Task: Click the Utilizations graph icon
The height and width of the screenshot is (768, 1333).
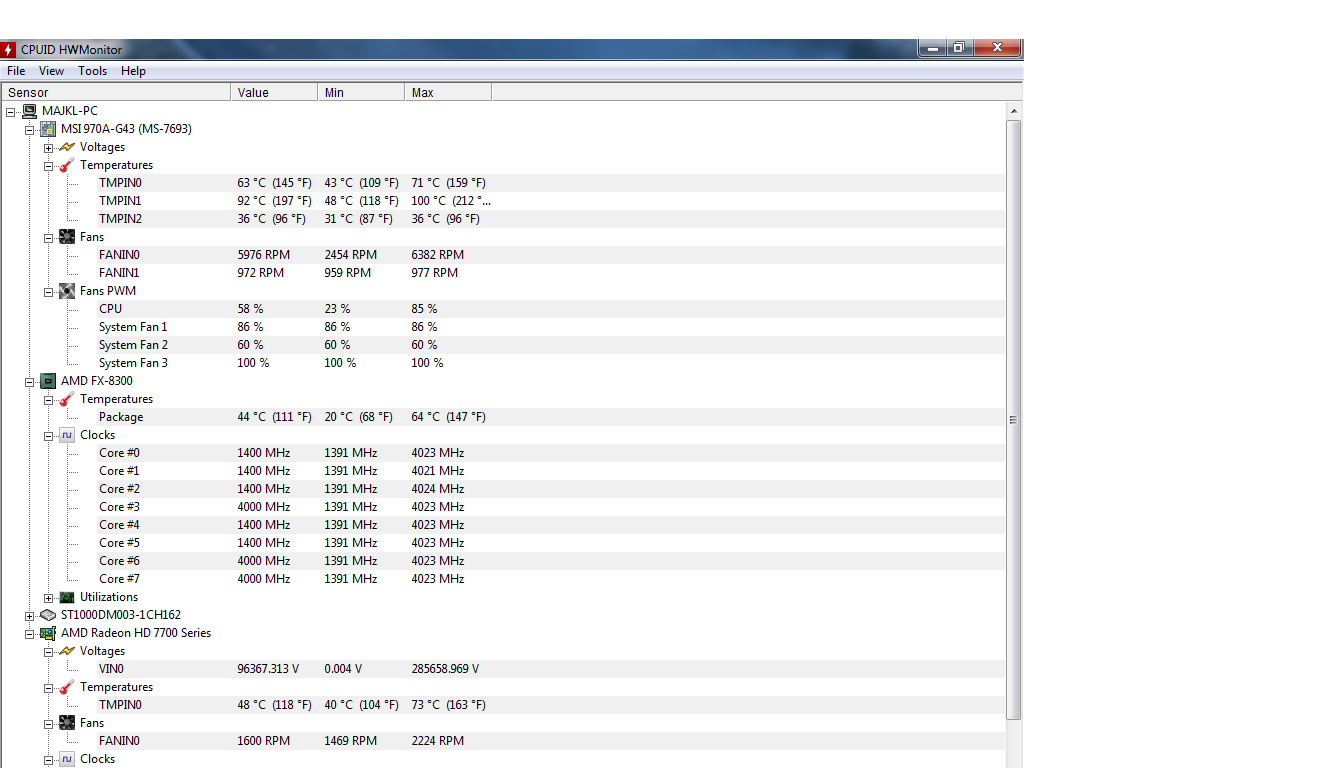Action: click(x=66, y=597)
